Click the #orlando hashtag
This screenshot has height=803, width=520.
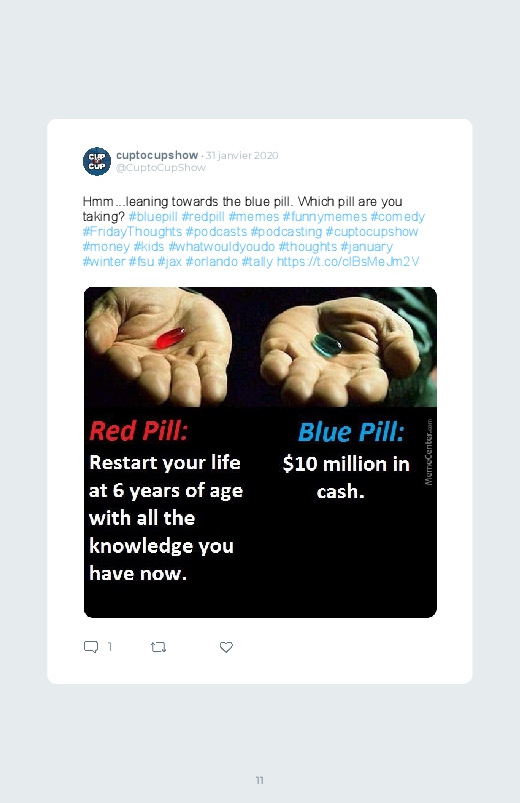click(212, 262)
